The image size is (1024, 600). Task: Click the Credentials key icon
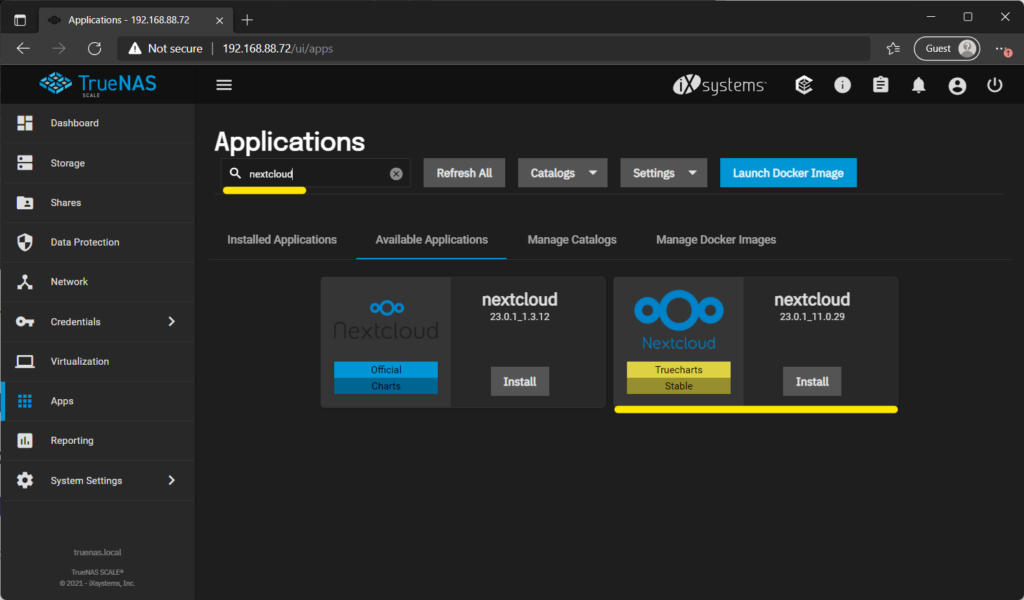(25, 321)
